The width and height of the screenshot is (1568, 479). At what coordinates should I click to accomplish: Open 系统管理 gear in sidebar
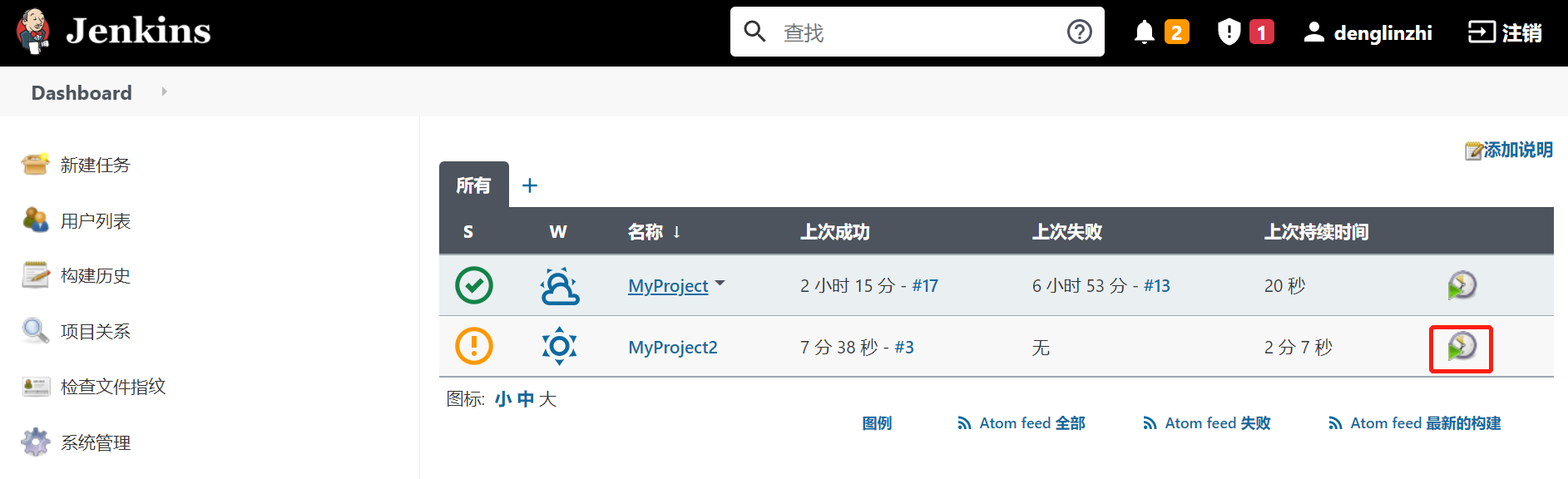35,442
